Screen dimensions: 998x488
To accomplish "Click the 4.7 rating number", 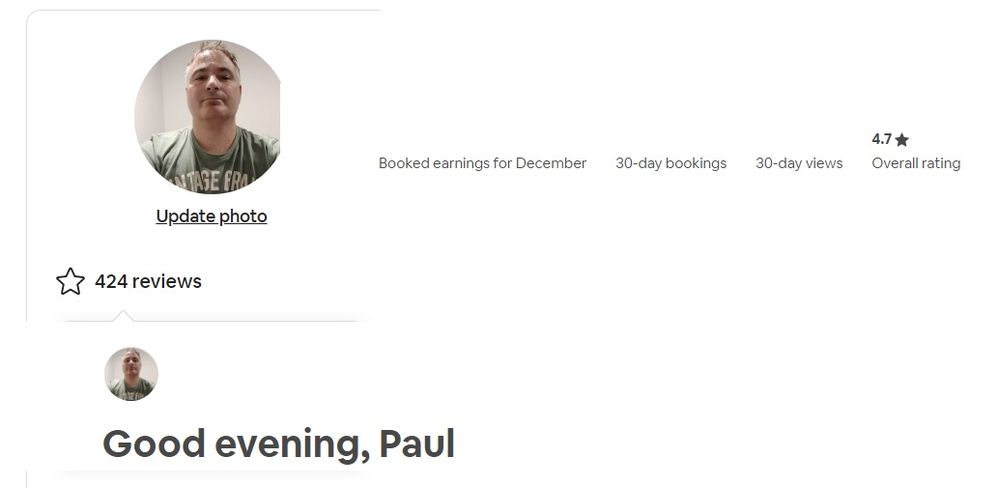I will pyautogui.click(x=881, y=140).
